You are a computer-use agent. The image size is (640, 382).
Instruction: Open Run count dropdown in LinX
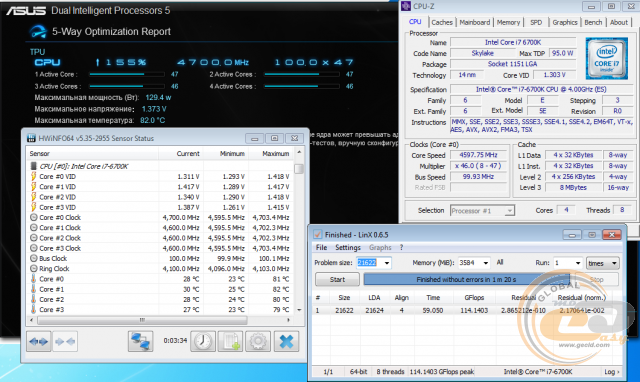click(578, 263)
